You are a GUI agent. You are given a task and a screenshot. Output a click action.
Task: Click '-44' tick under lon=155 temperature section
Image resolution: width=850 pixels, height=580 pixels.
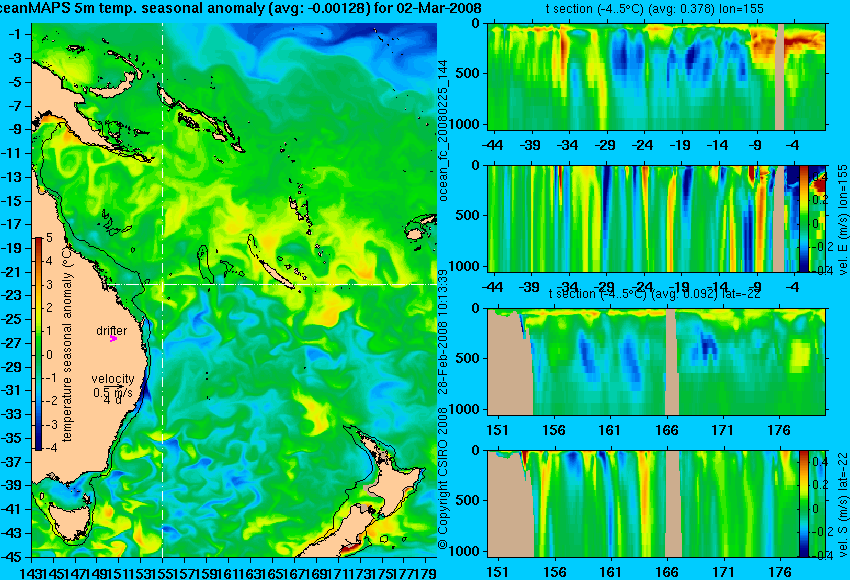pos(492,145)
